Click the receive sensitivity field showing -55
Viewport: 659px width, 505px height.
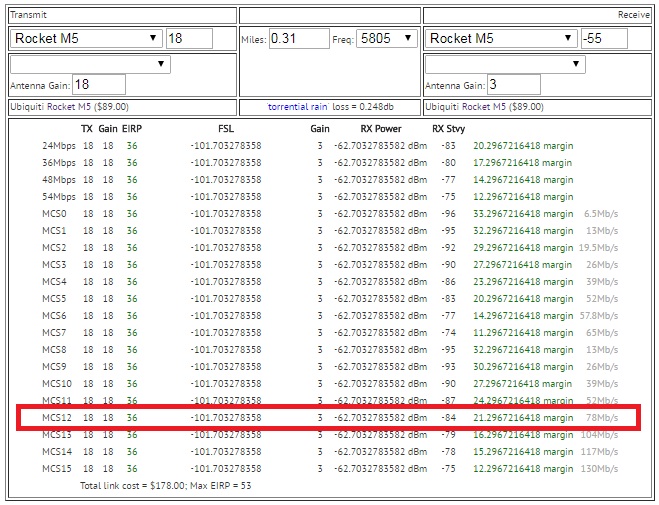604,39
